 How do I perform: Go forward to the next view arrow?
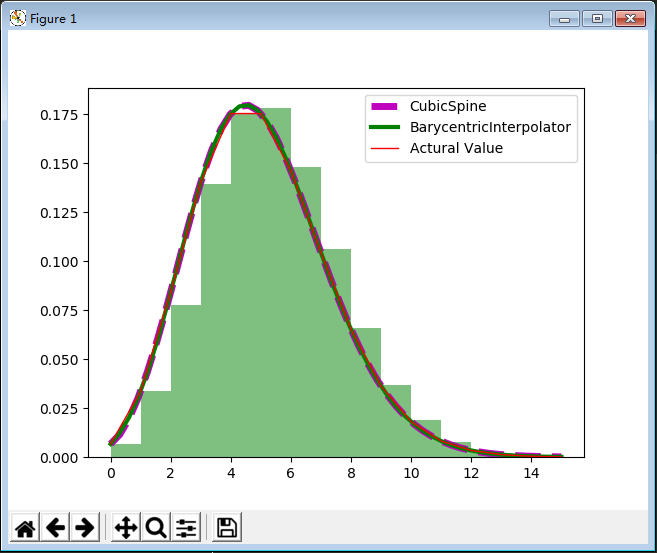(85, 527)
